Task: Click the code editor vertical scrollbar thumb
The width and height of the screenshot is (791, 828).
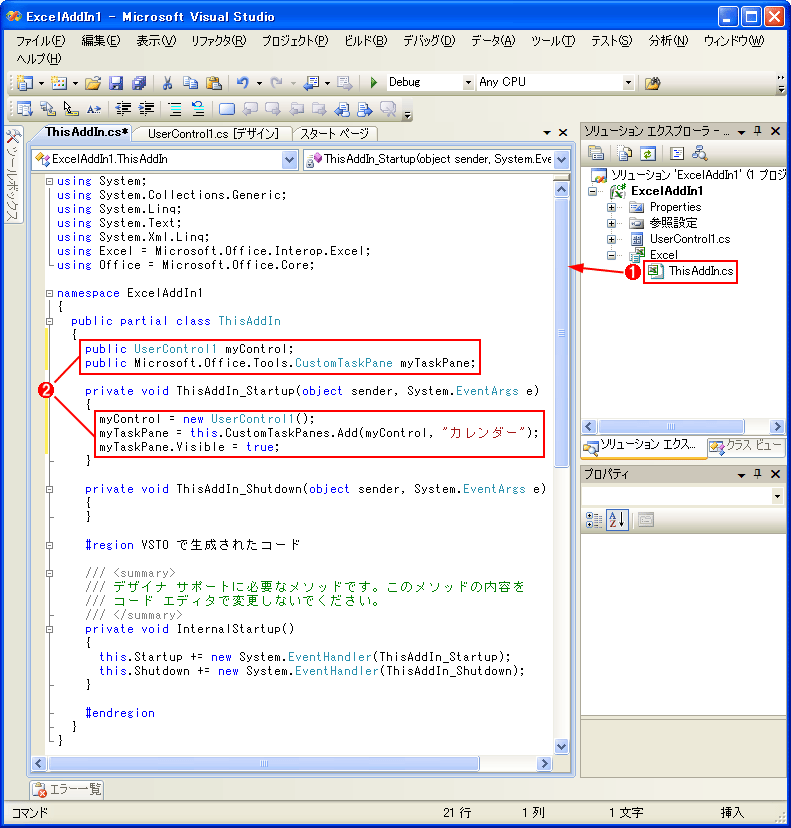Action: coord(561,333)
